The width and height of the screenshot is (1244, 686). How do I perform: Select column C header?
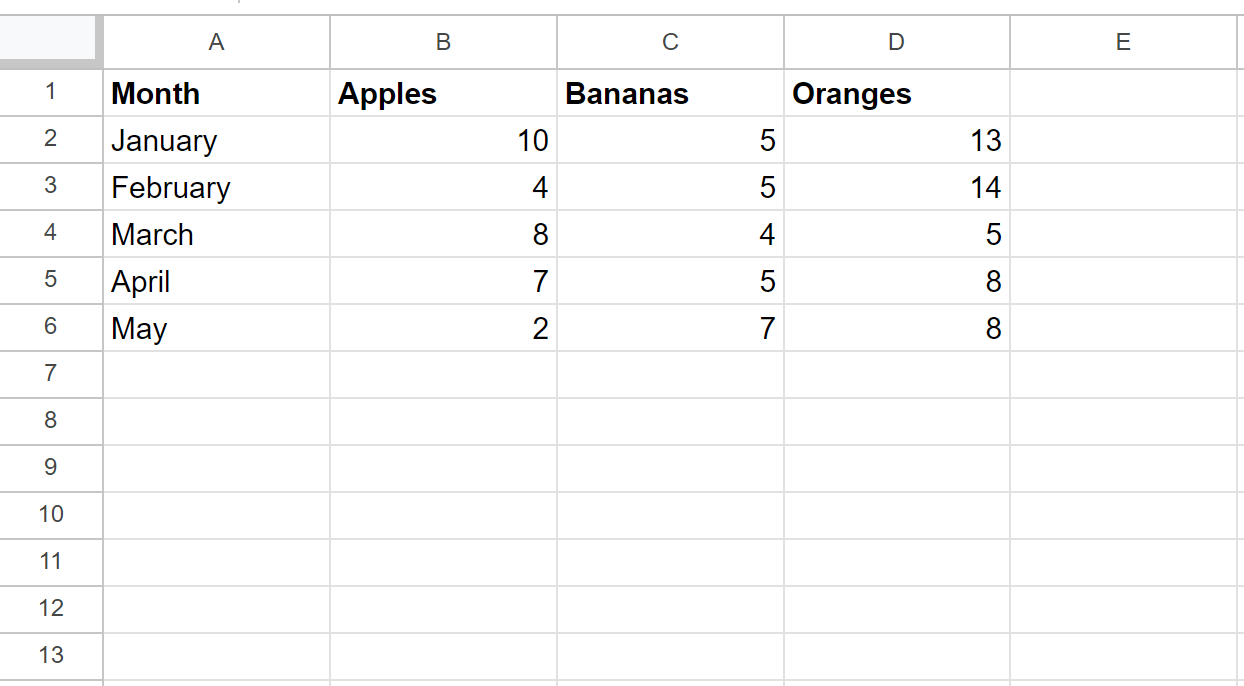pos(670,42)
